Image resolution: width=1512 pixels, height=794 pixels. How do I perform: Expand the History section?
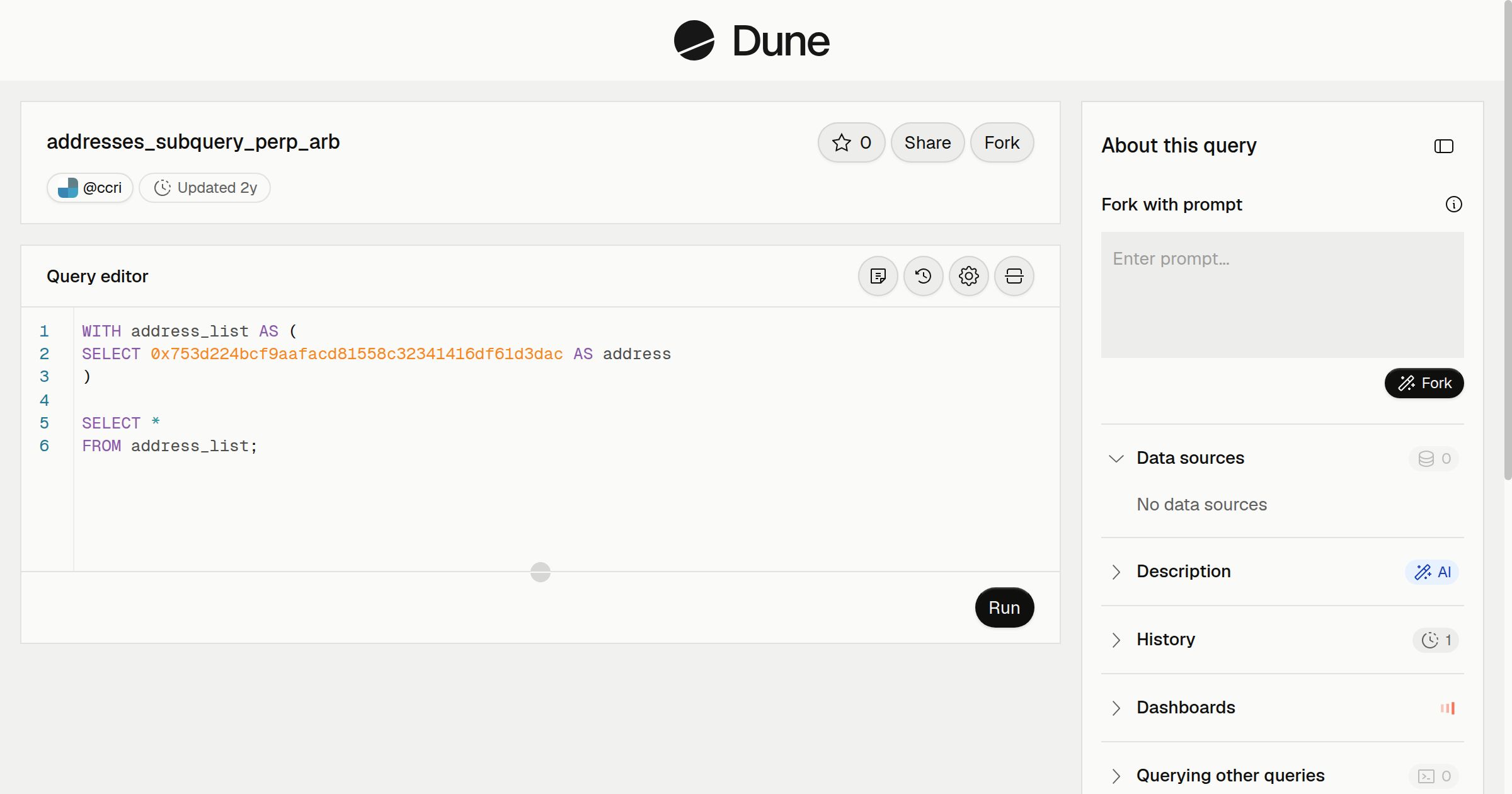pyautogui.click(x=1116, y=640)
